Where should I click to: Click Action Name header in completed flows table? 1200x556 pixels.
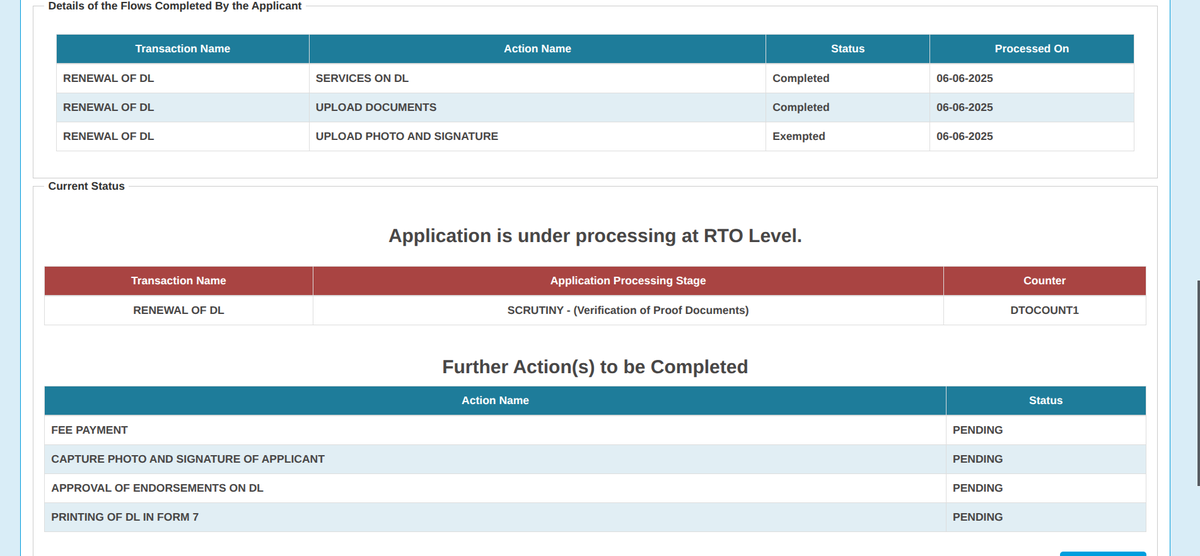tap(537, 48)
